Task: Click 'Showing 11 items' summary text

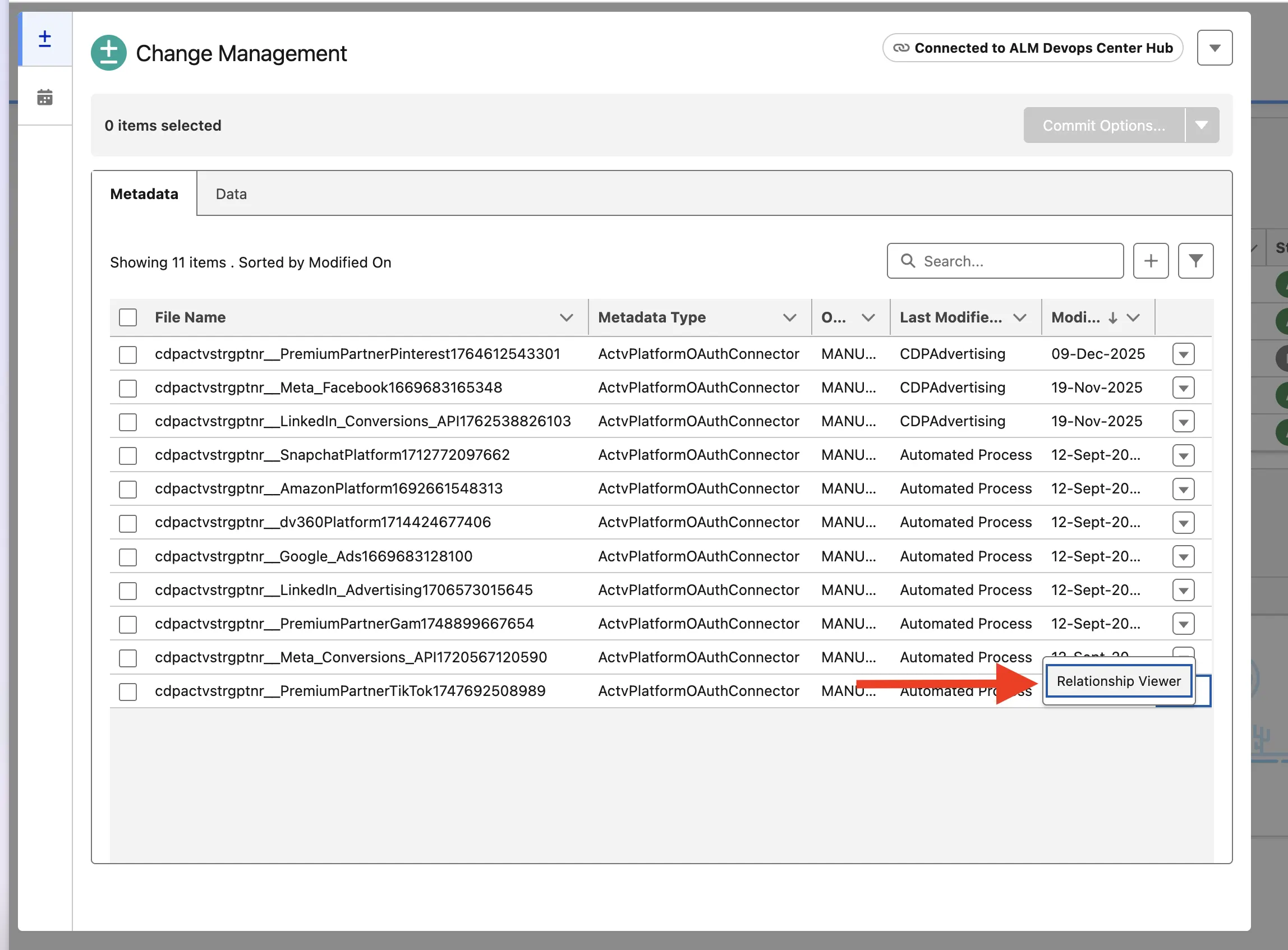Action: pyautogui.click(x=168, y=262)
